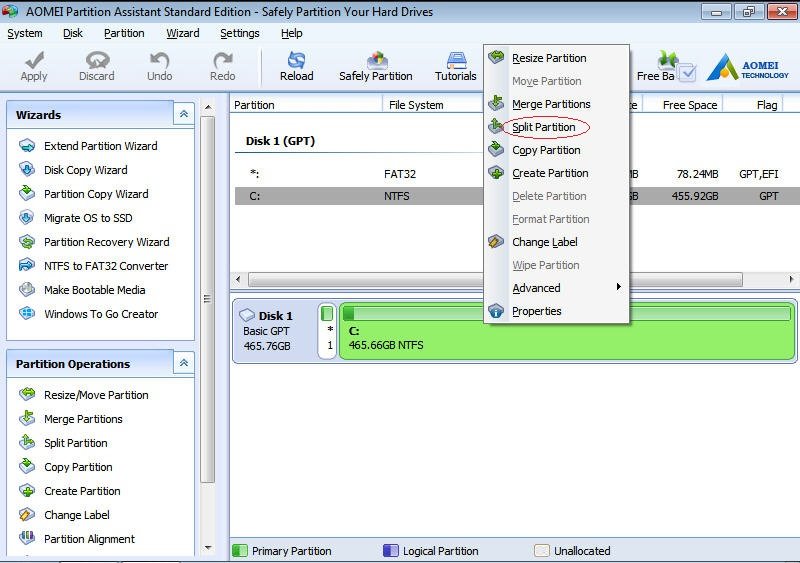Click the Discard toolbar icon
The width and height of the screenshot is (800, 563).
pyautogui.click(x=97, y=60)
